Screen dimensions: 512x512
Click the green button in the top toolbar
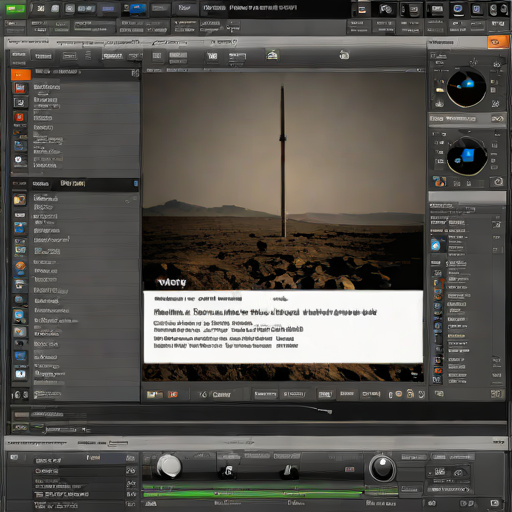click(x=16, y=9)
